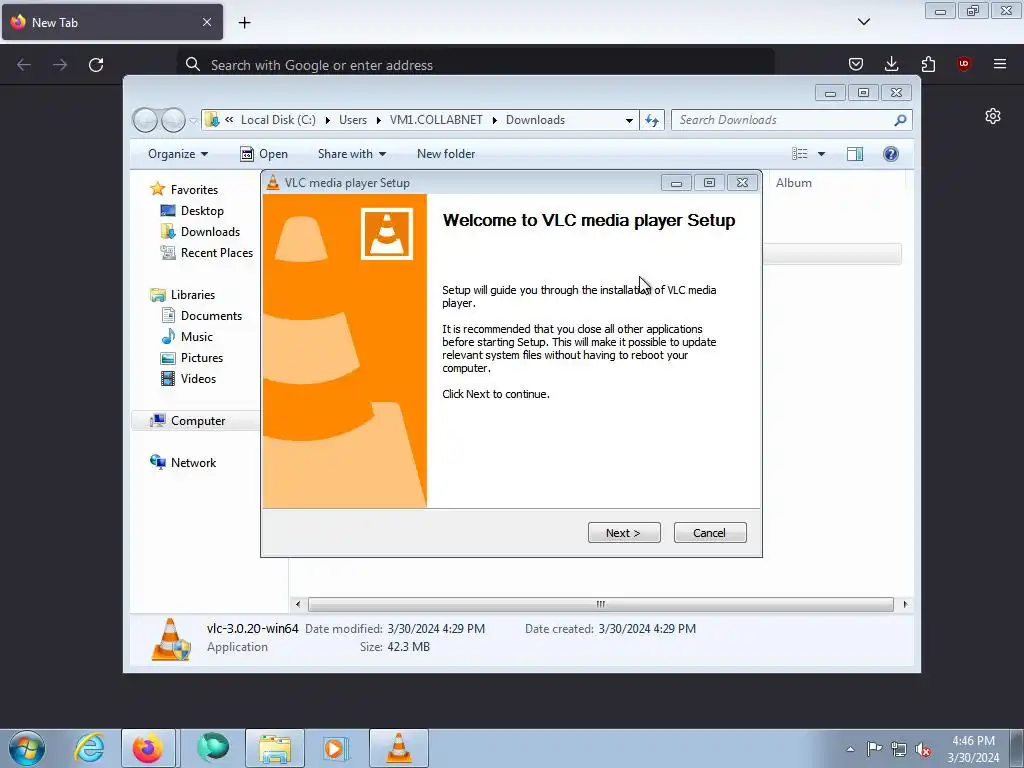1024x768 pixels.
Task: Click VLC icon in Setup title bar
Action: coord(273,183)
